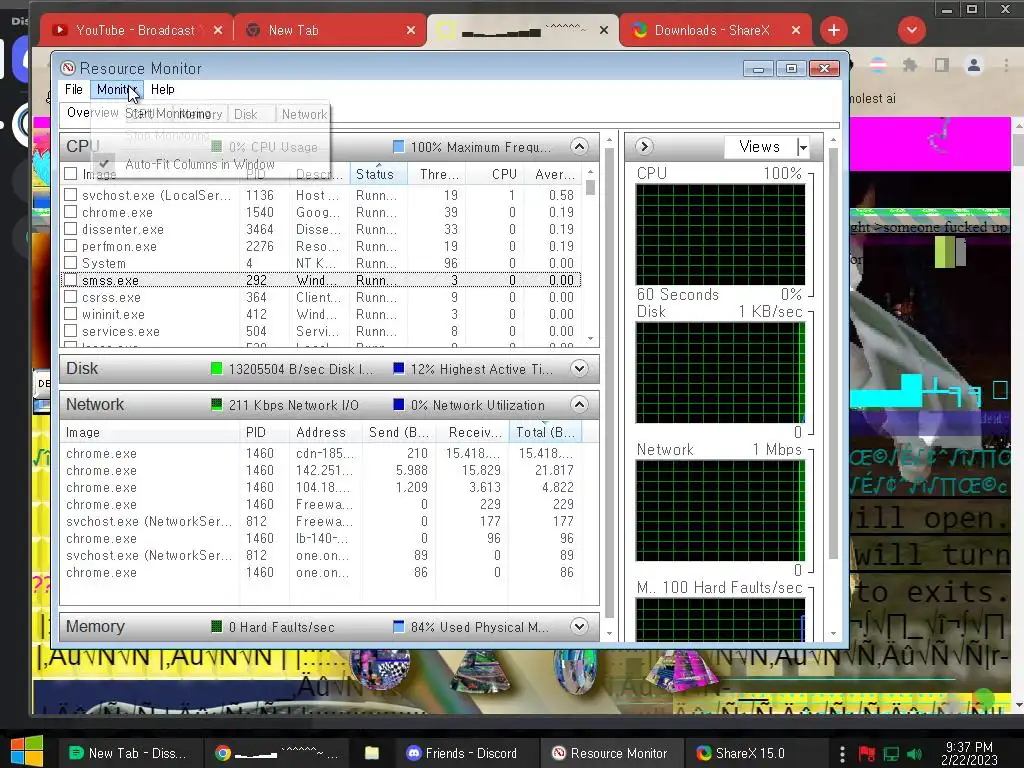Check the perfmon.exe process checkbox
This screenshot has width=1024, height=768.
click(71, 246)
